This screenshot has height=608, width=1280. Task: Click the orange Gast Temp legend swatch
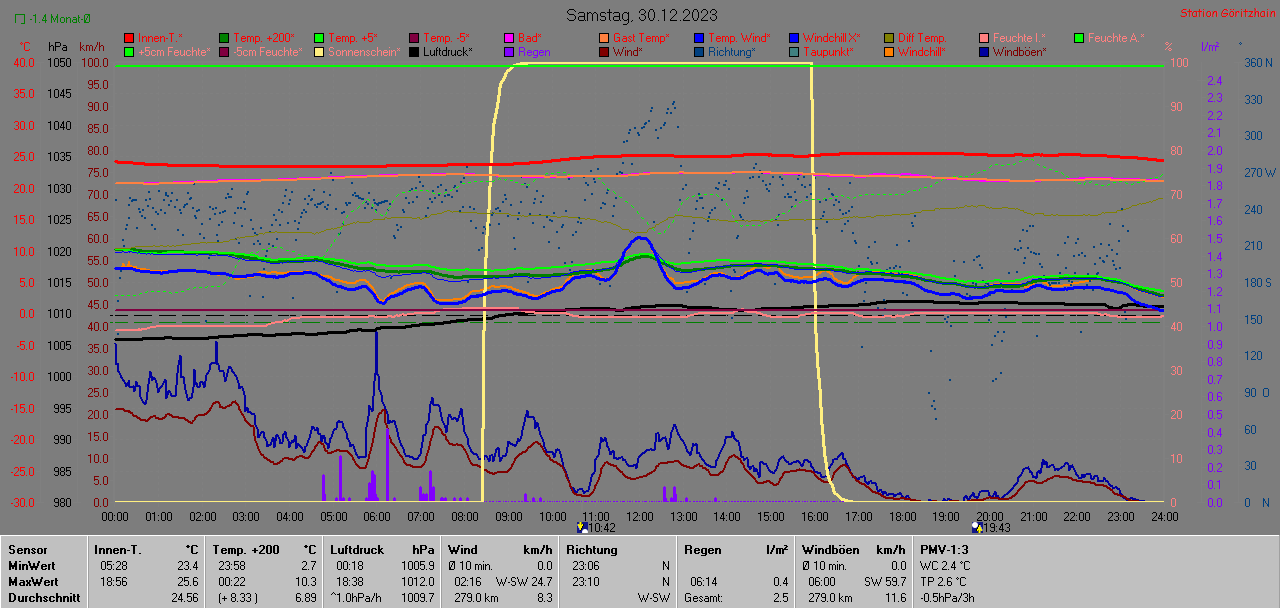click(604, 38)
